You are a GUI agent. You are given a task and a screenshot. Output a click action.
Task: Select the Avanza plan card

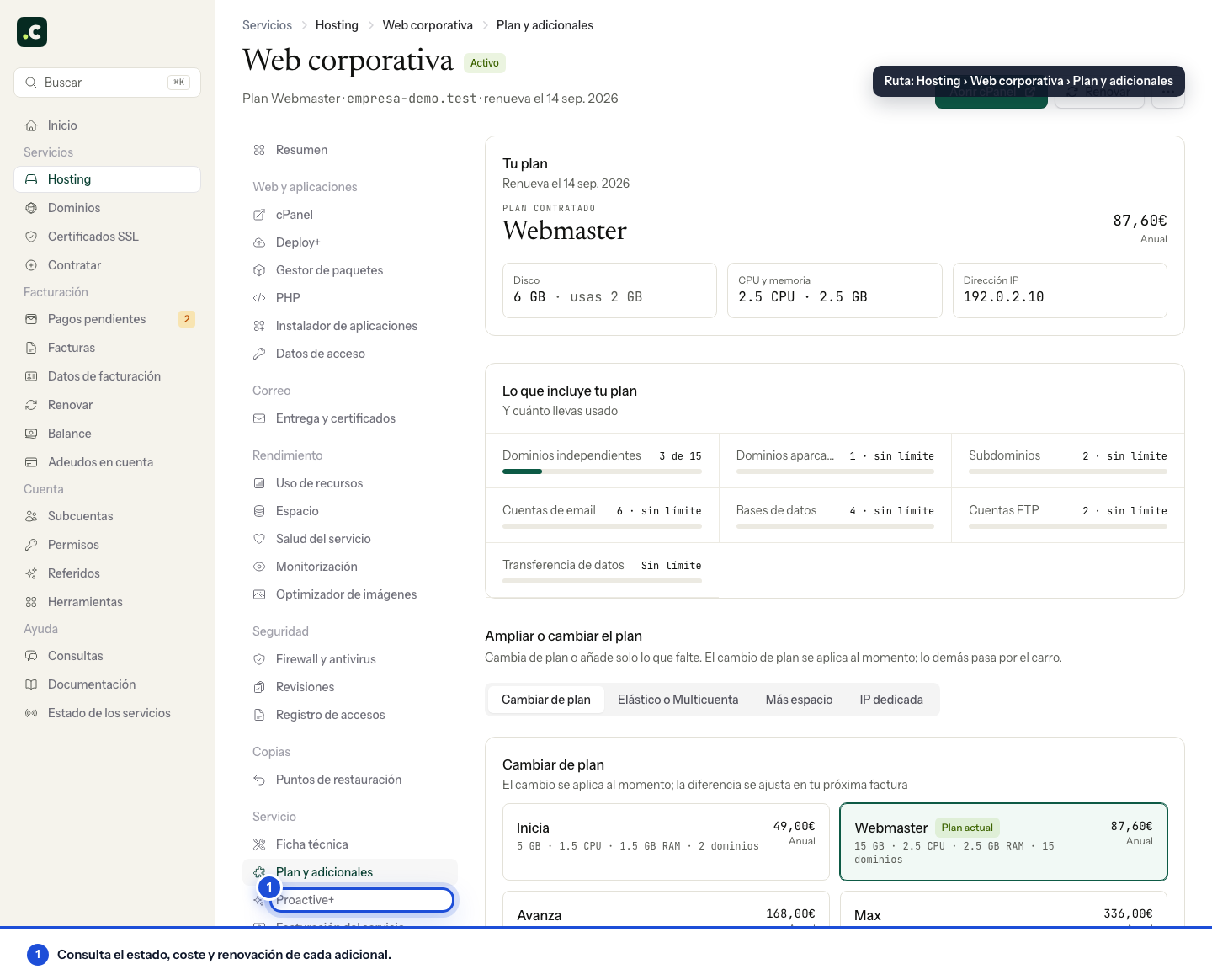[x=666, y=909]
